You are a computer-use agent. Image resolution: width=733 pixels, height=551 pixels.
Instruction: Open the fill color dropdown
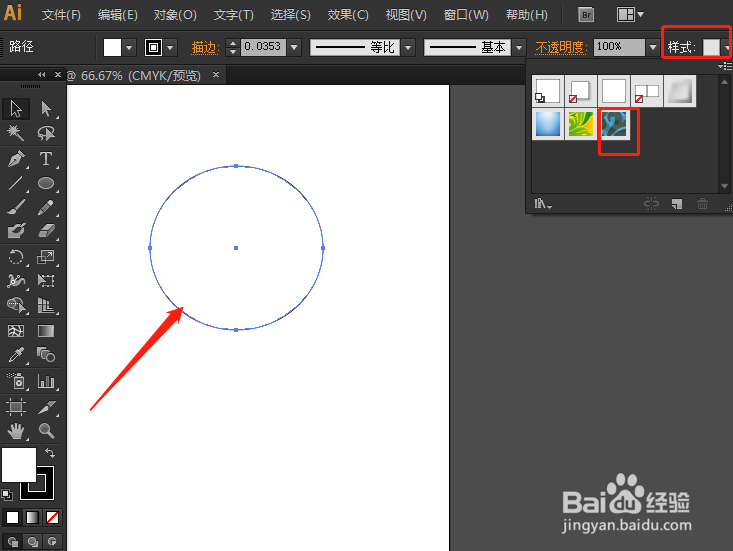click(129, 47)
